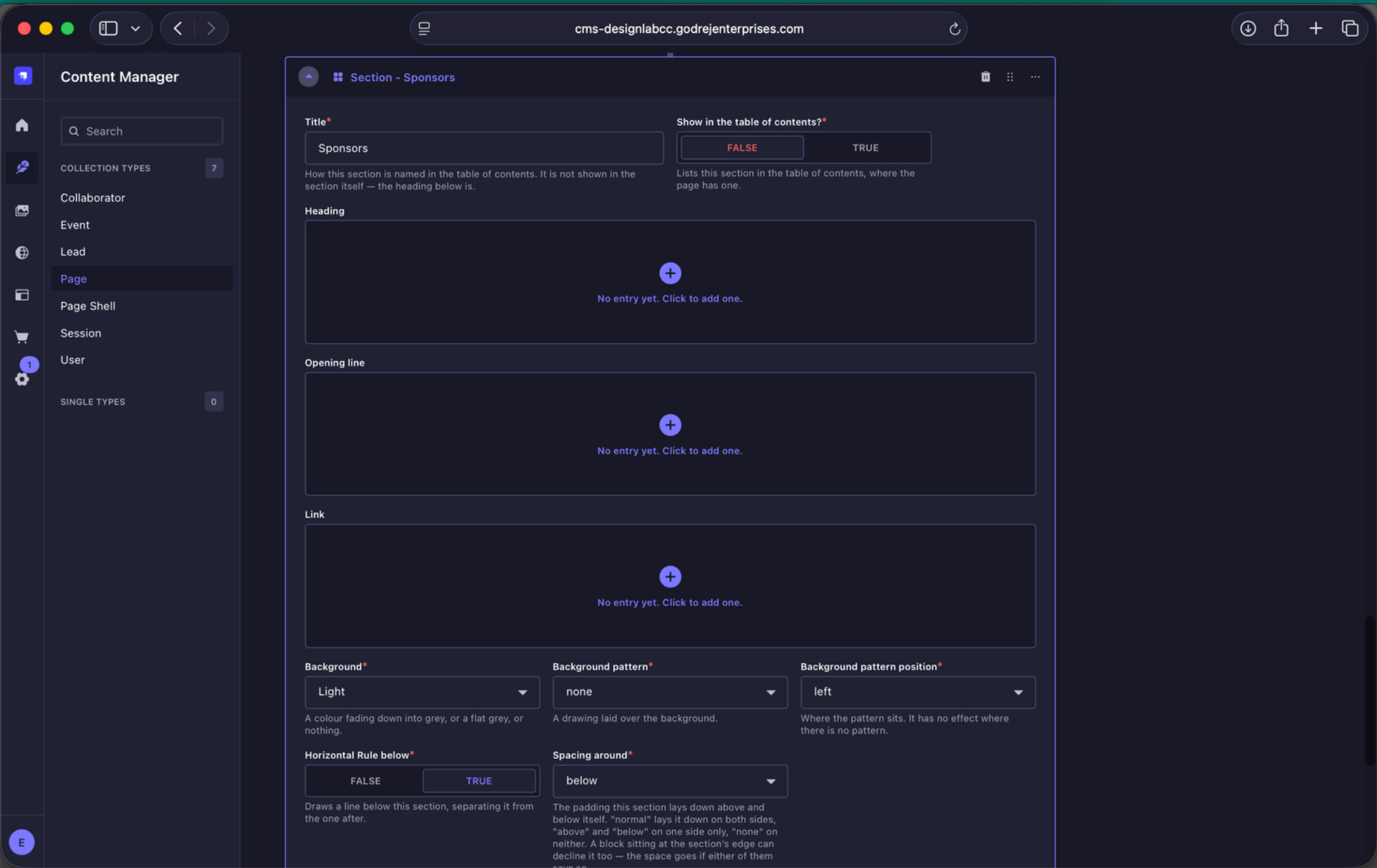Reload the page in the browser

tap(954, 29)
